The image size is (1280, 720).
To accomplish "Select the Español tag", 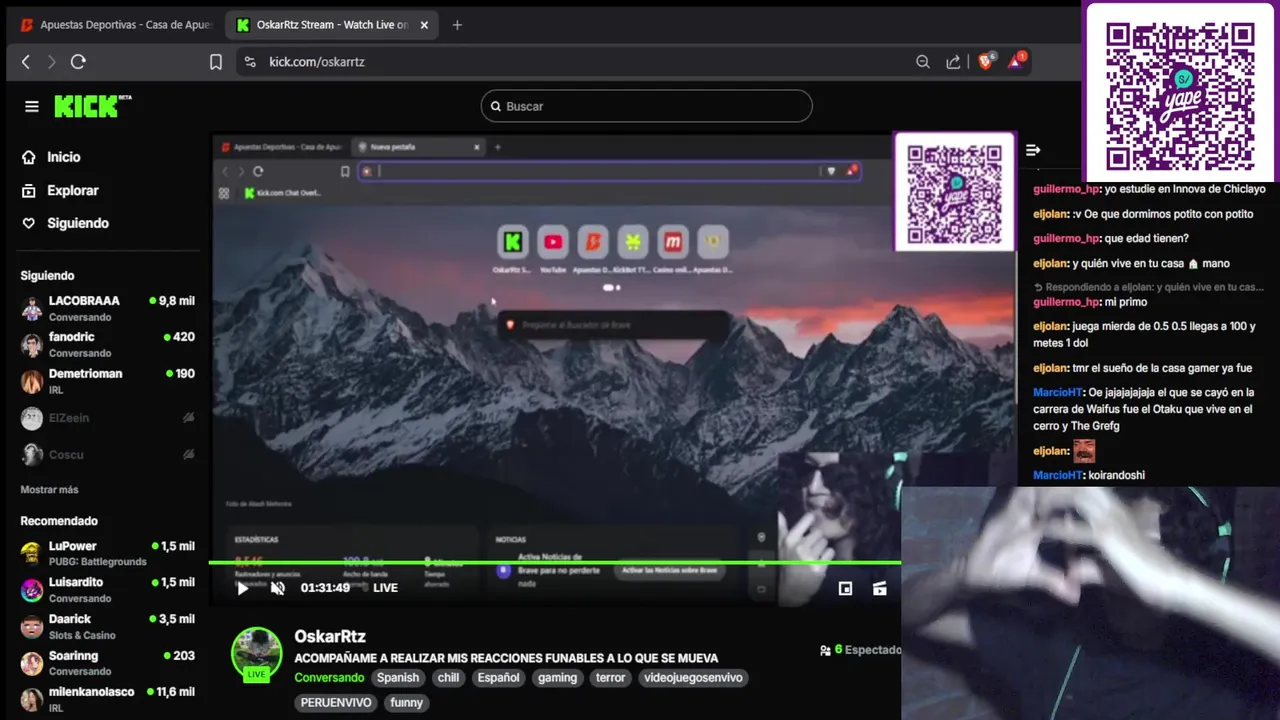I will (498, 678).
